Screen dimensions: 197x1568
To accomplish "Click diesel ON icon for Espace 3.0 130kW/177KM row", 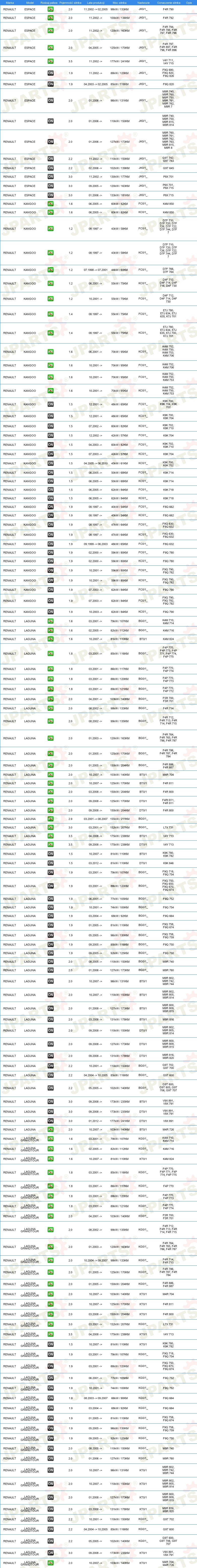I will click(x=51, y=176).
